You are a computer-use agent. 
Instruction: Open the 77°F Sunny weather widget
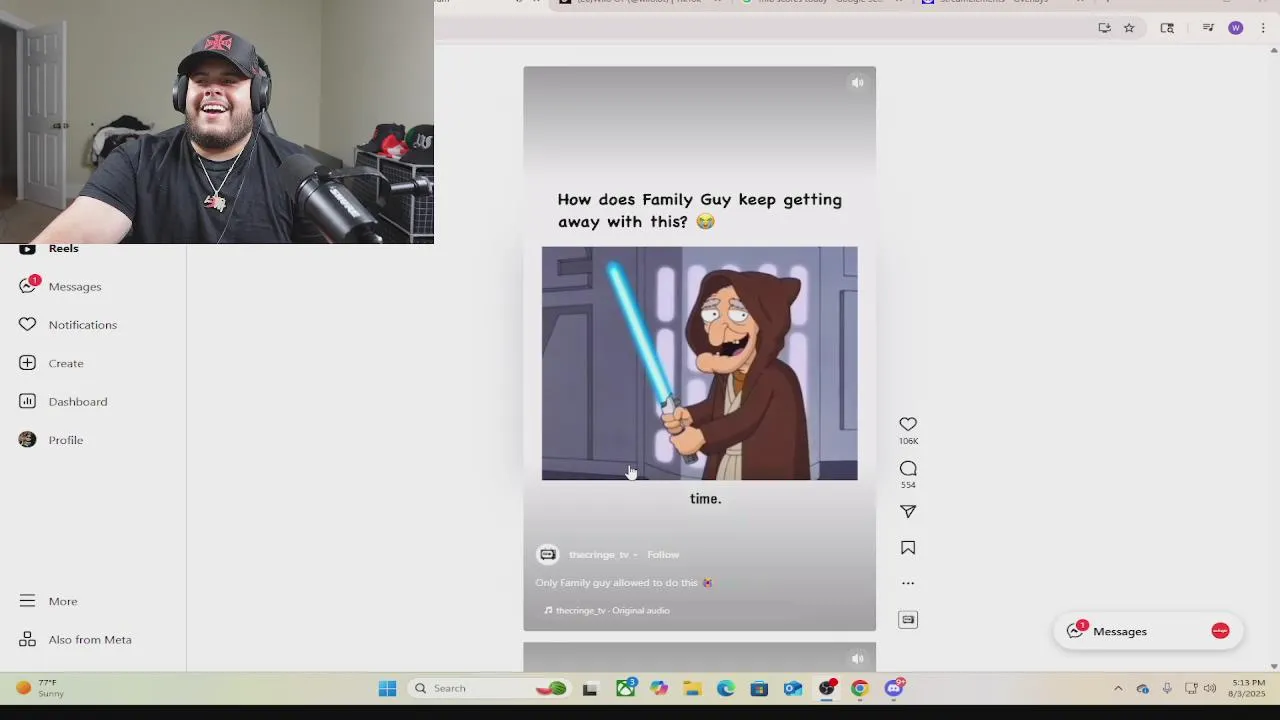(40, 688)
